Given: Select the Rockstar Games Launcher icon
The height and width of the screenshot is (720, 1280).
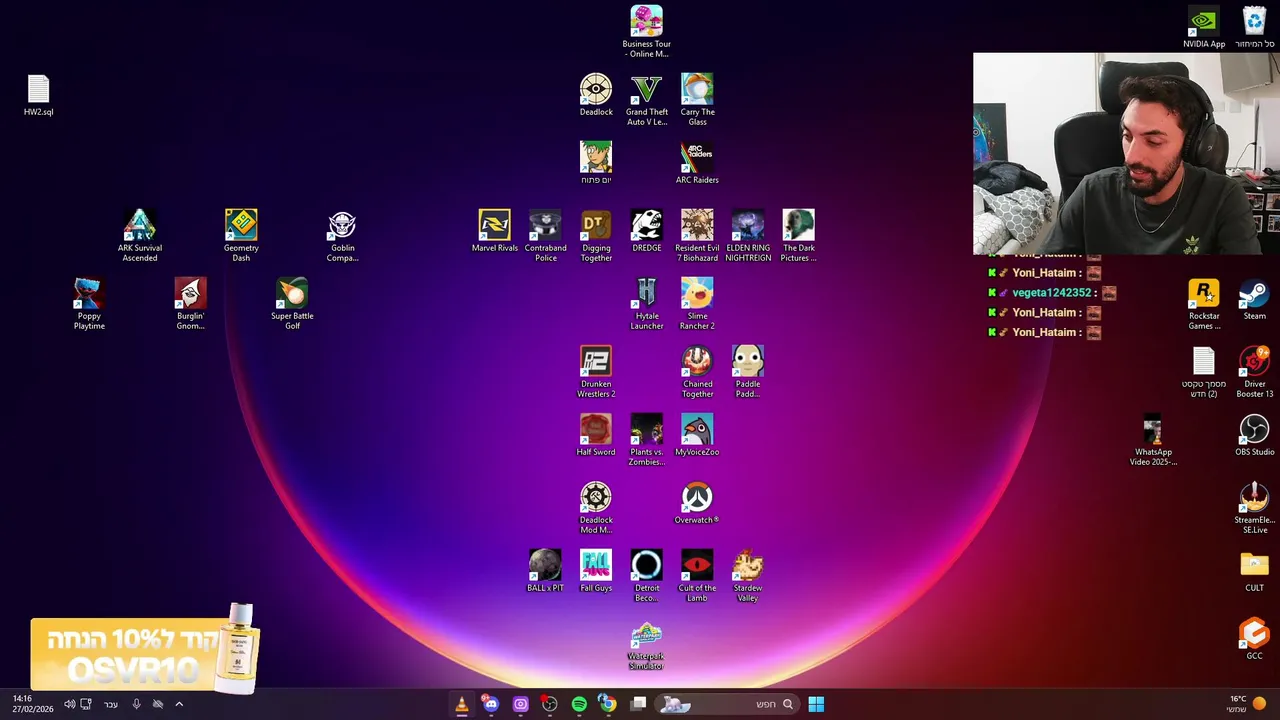Looking at the screenshot, I should point(1204,304).
